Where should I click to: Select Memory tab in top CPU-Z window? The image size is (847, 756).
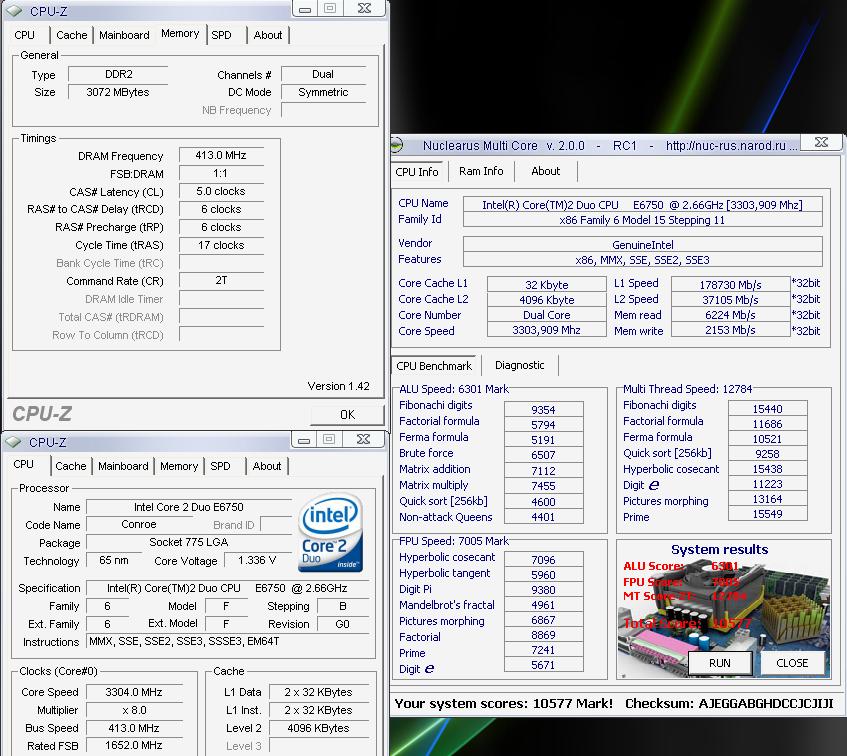point(180,33)
